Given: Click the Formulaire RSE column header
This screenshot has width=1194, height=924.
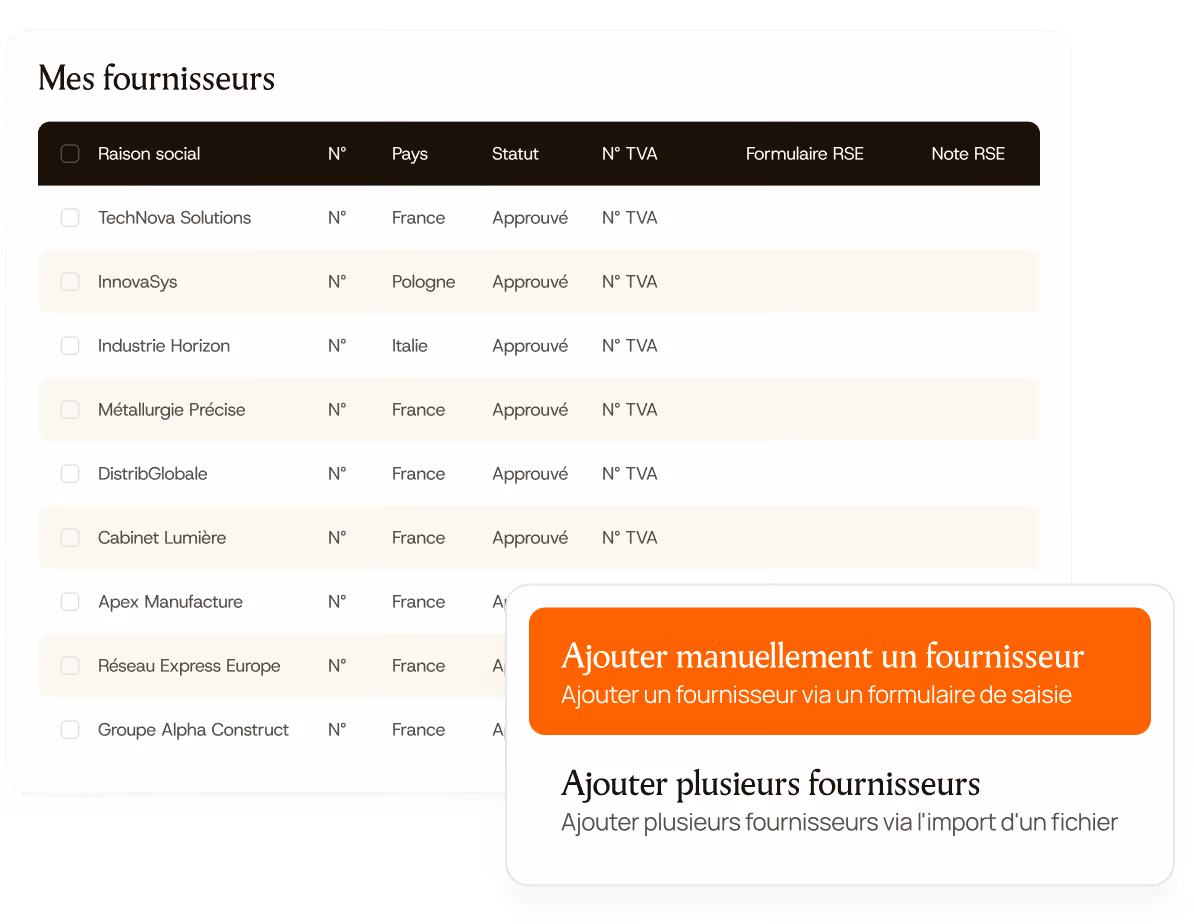Looking at the screenshot, I should pyautogui.click(x=804, y=154).
